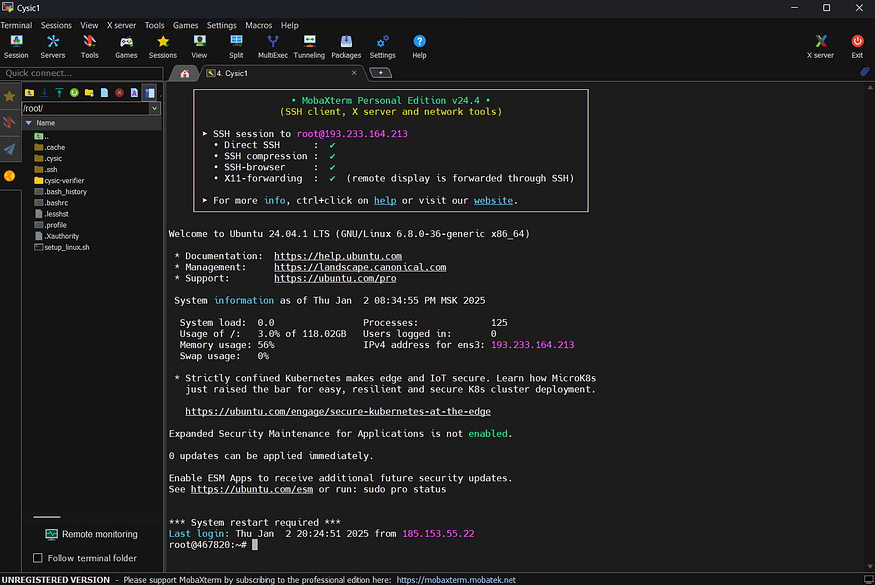Image resolution: width=875 pixels, height=585 pixels.
Task: Create a new file in SFTP browser
Action: [x=104, y=93]
